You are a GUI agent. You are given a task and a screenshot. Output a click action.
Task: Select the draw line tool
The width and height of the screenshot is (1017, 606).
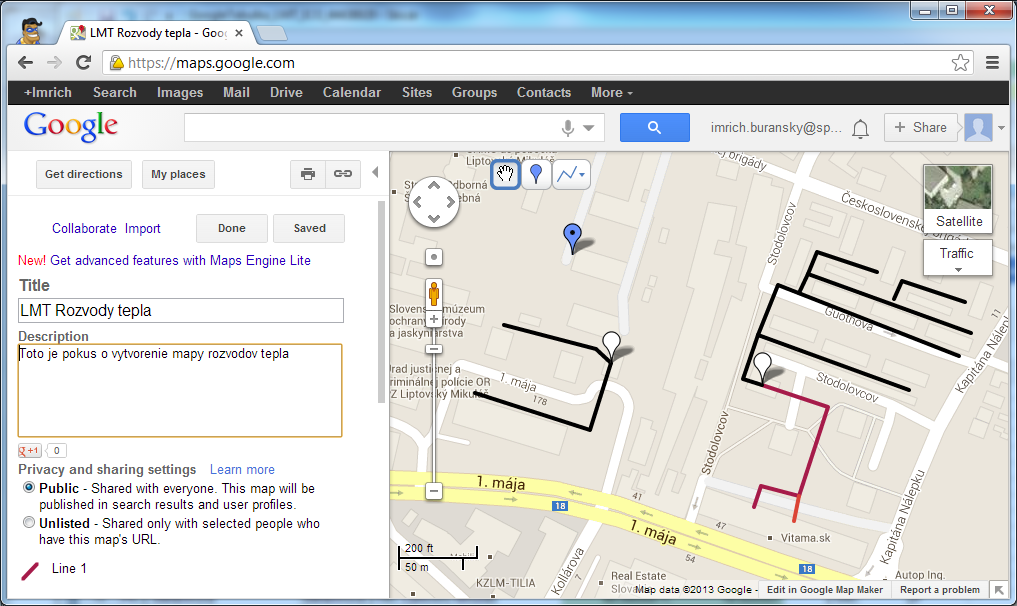pos(566,174)
